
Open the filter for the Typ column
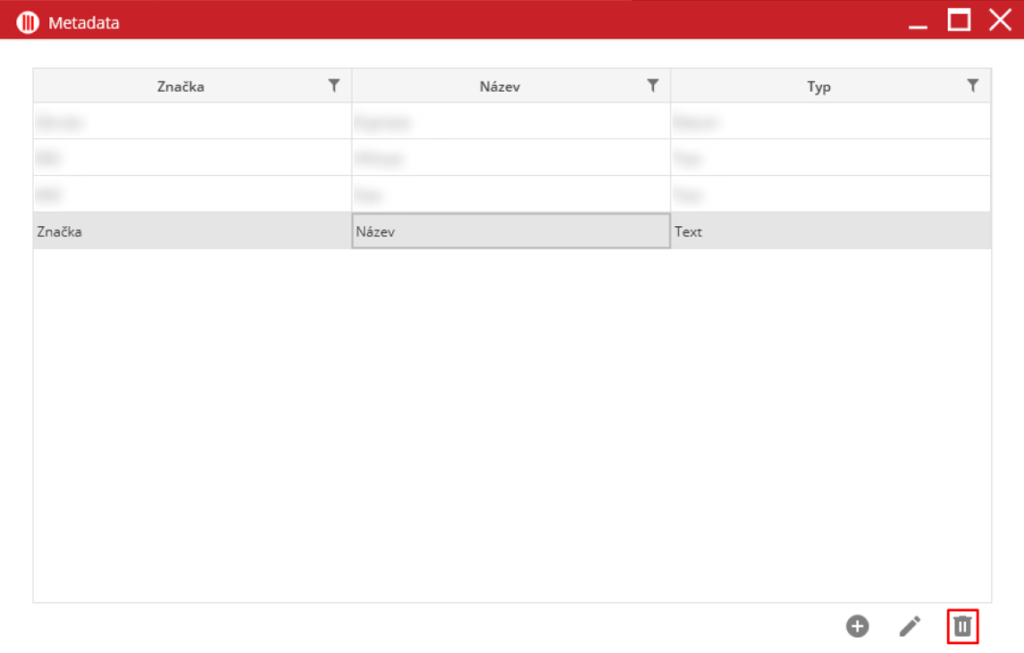[x=972, y=86]
